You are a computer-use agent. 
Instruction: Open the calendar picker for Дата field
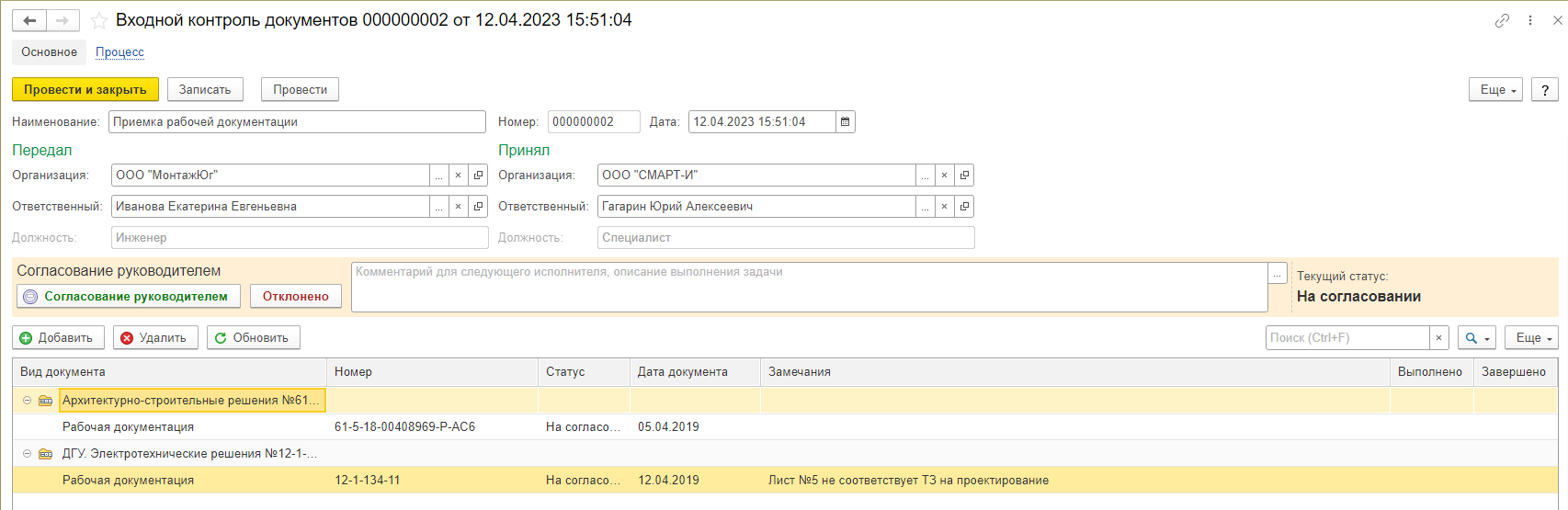coord(846,121)
